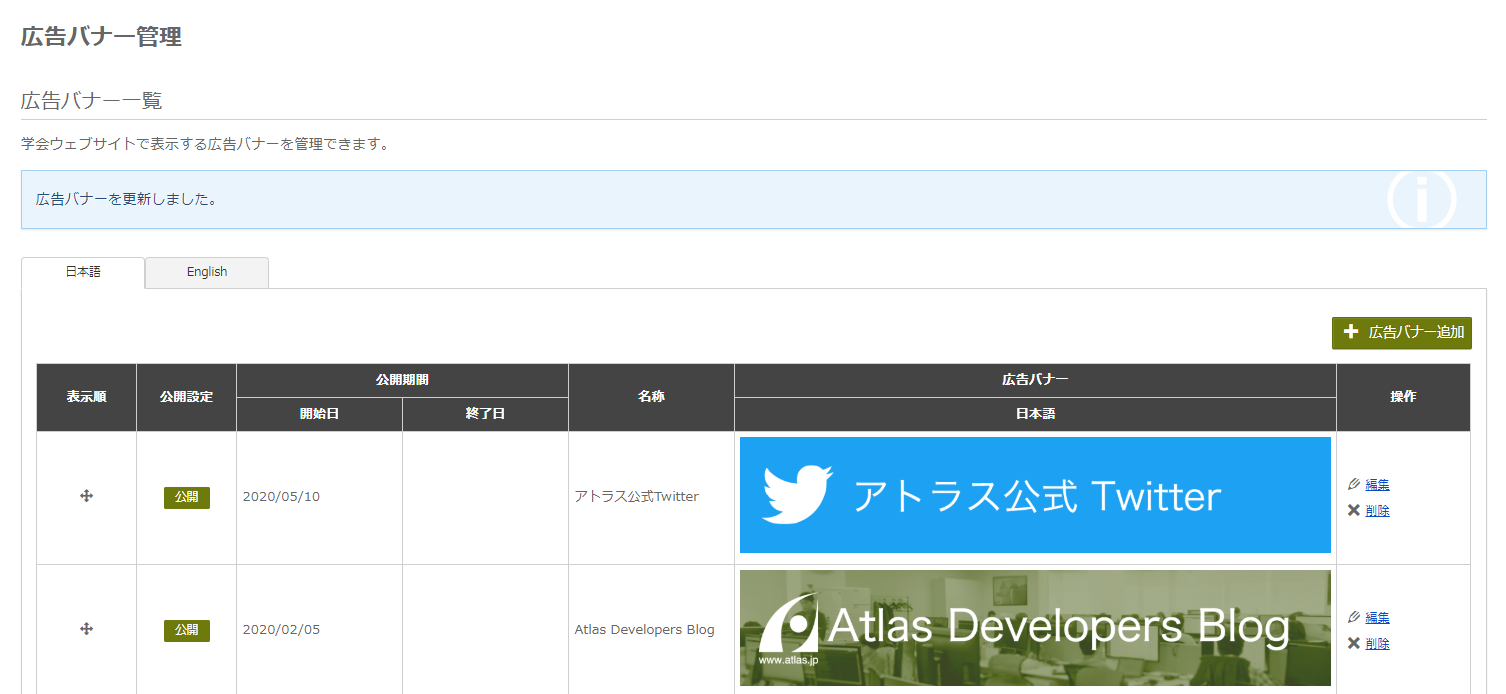Viewport: 1506px width, 694px height.
Task: Click 削除 link for Atlas Developers Blog
Action: 1377,644
